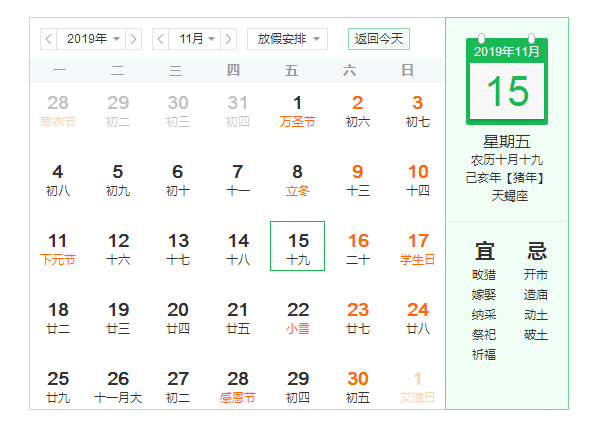Expand the 放假安排 holiday dropdown

(x=287, y=39)
